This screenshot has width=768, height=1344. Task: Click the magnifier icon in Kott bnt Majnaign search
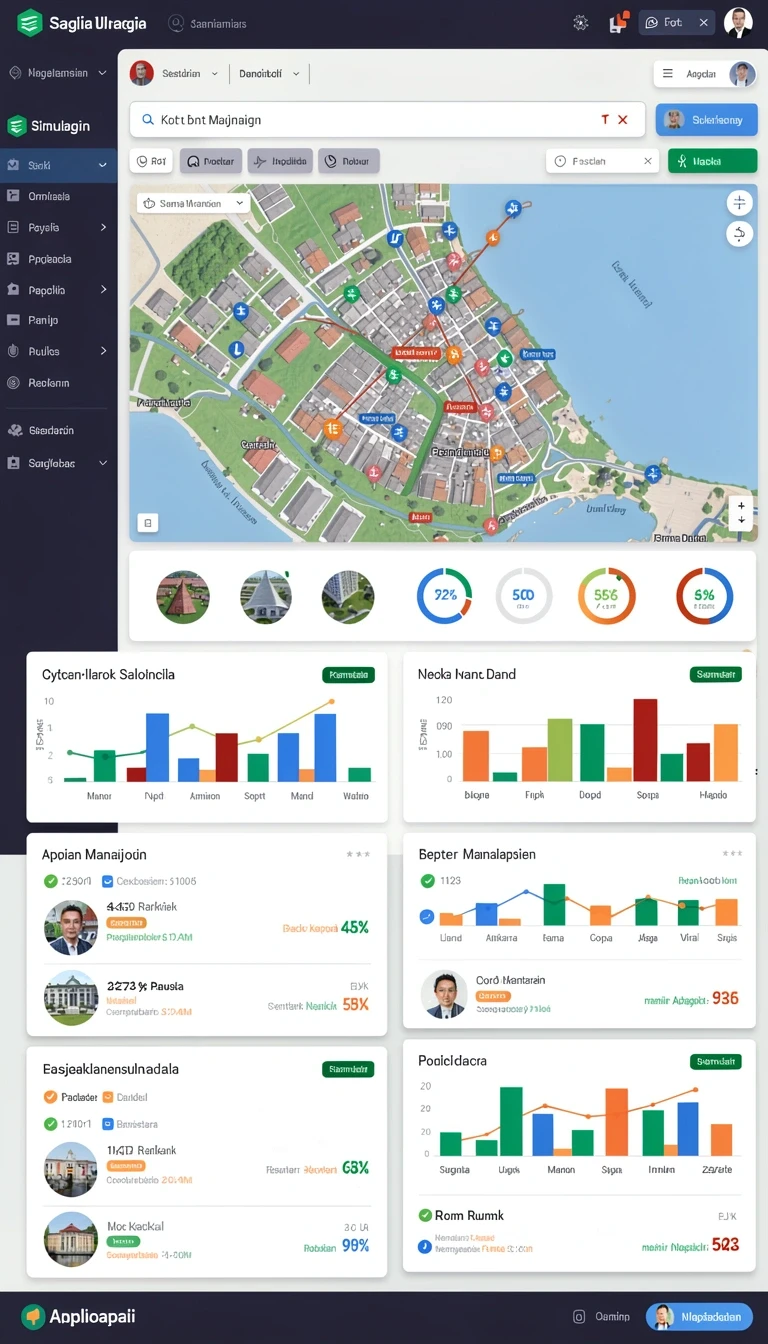pyautogui.click(x=148, y=119)
